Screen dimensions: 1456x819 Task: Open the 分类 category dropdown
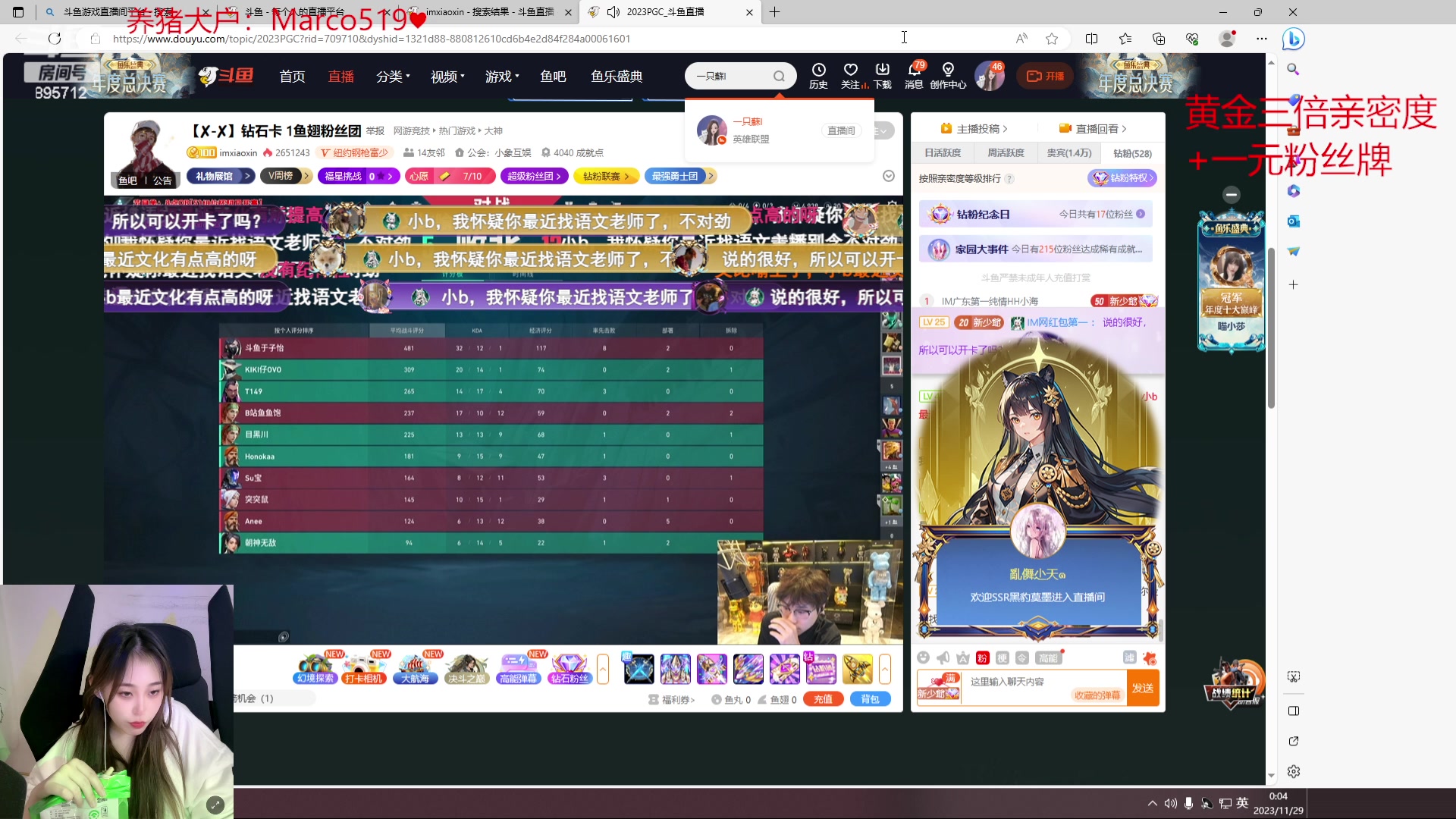[x=392, y=76]
